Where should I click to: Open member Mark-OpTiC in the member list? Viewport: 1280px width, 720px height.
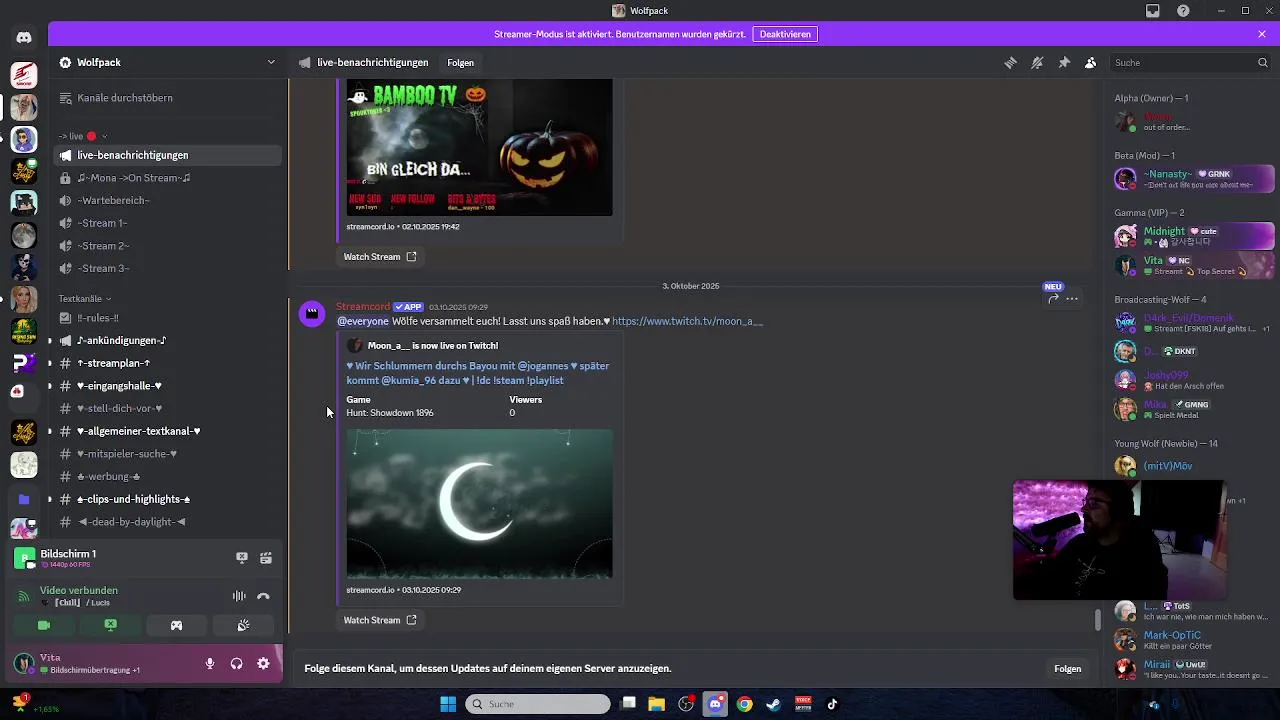coord(1194,640)
